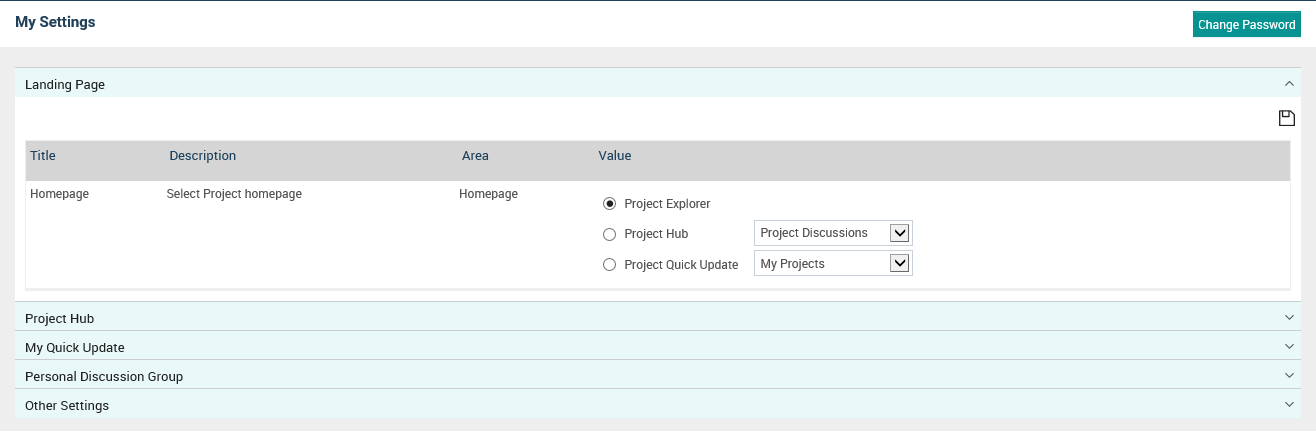The height and width of the screenshot is (431, 1316).
Task: Select the Project Quick Update radio option
Action: point(609,265)
